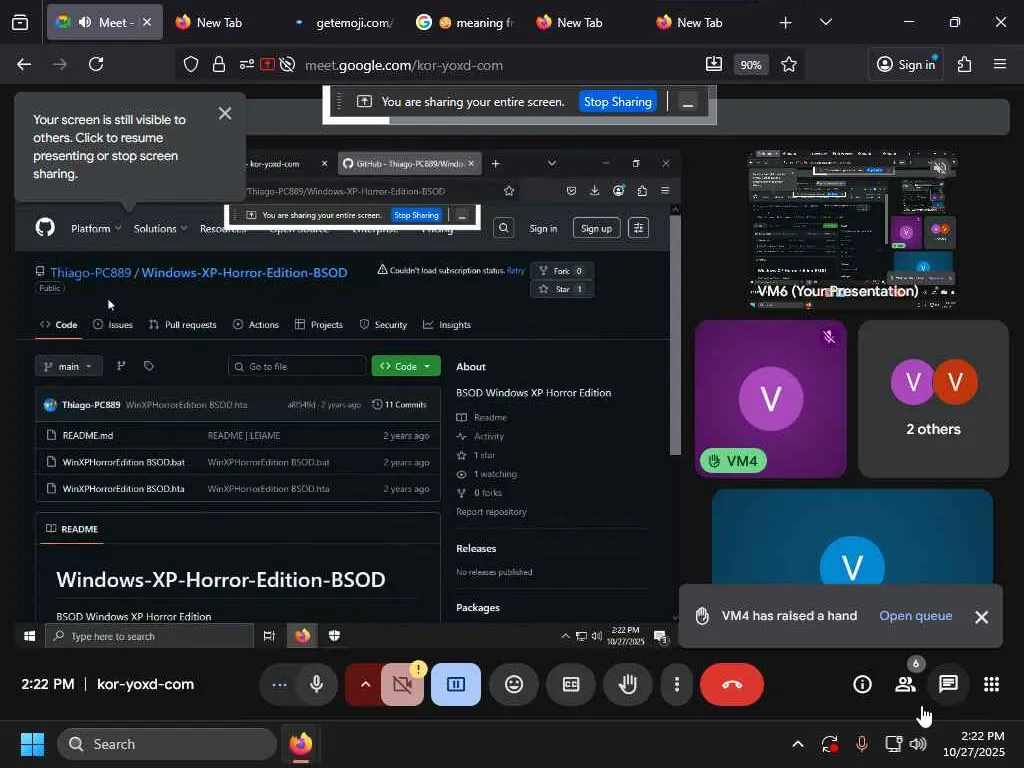Select the VM6 presentation thumbnail
Screen dimensions: 1024x768
pyautogui.click(x=852, y=229)
